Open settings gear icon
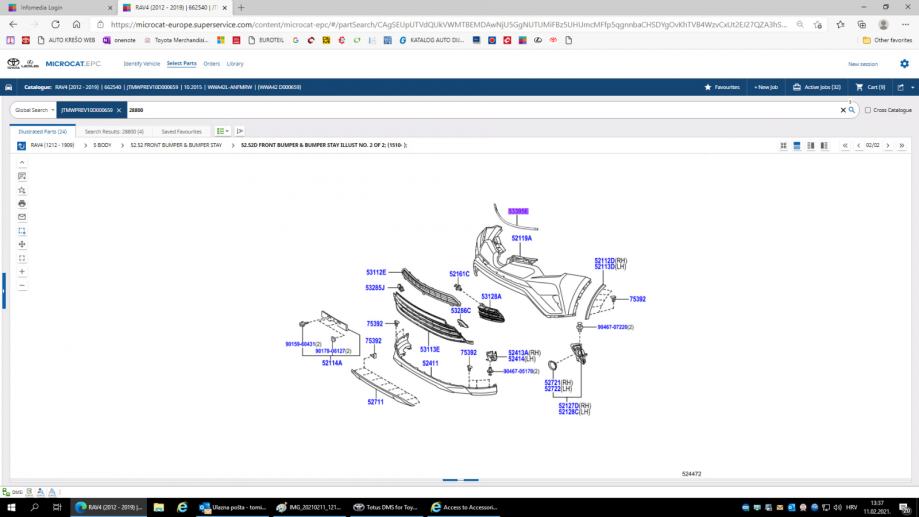Screen dimensions: 919x517 click(904, 63)
